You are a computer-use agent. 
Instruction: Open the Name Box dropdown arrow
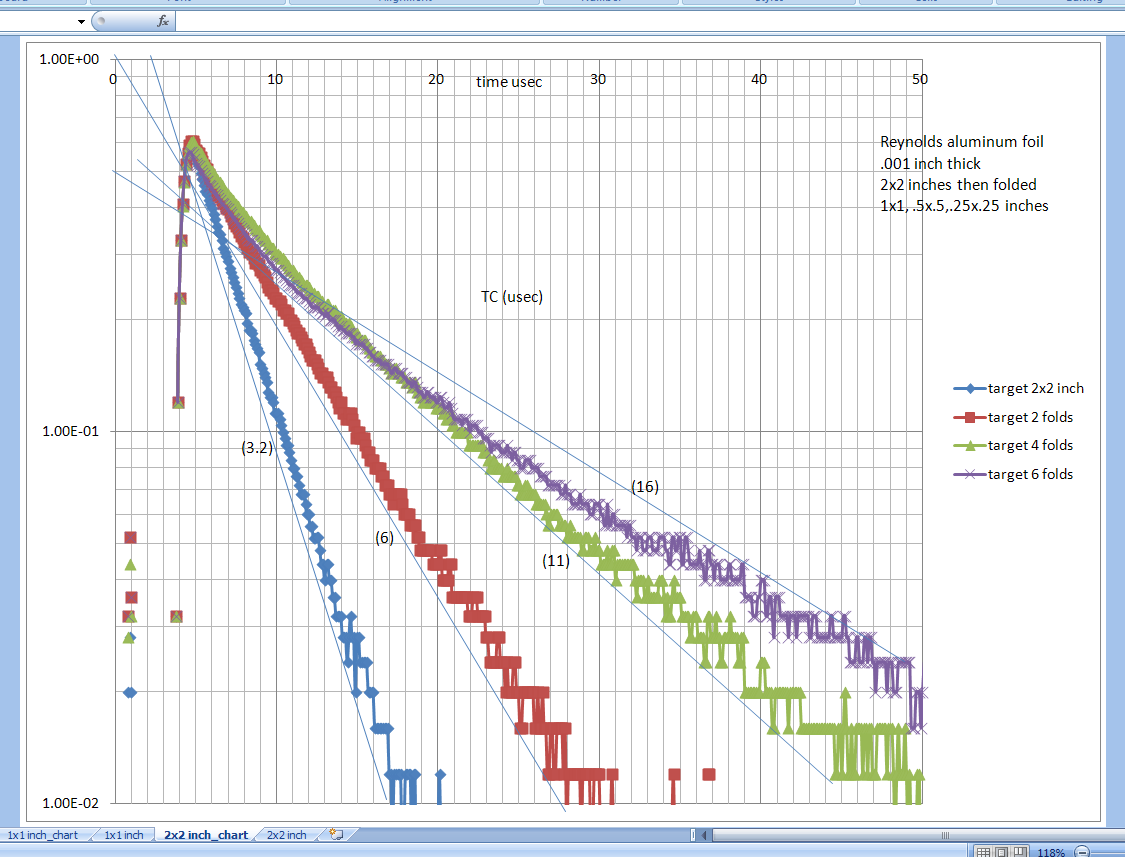pyautogui.click(x=81, y=22)
